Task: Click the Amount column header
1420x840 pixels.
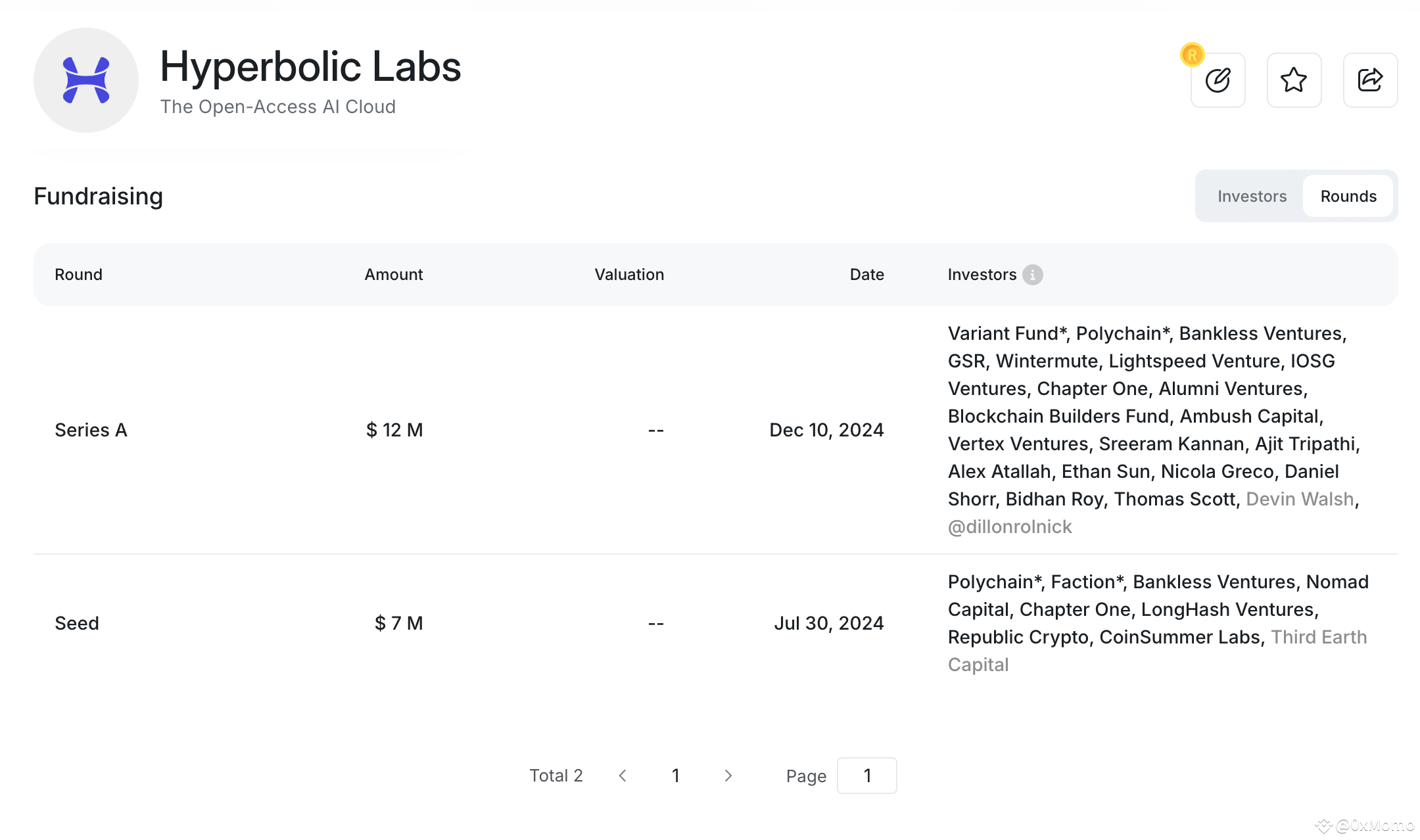Action: coord(393,275)
